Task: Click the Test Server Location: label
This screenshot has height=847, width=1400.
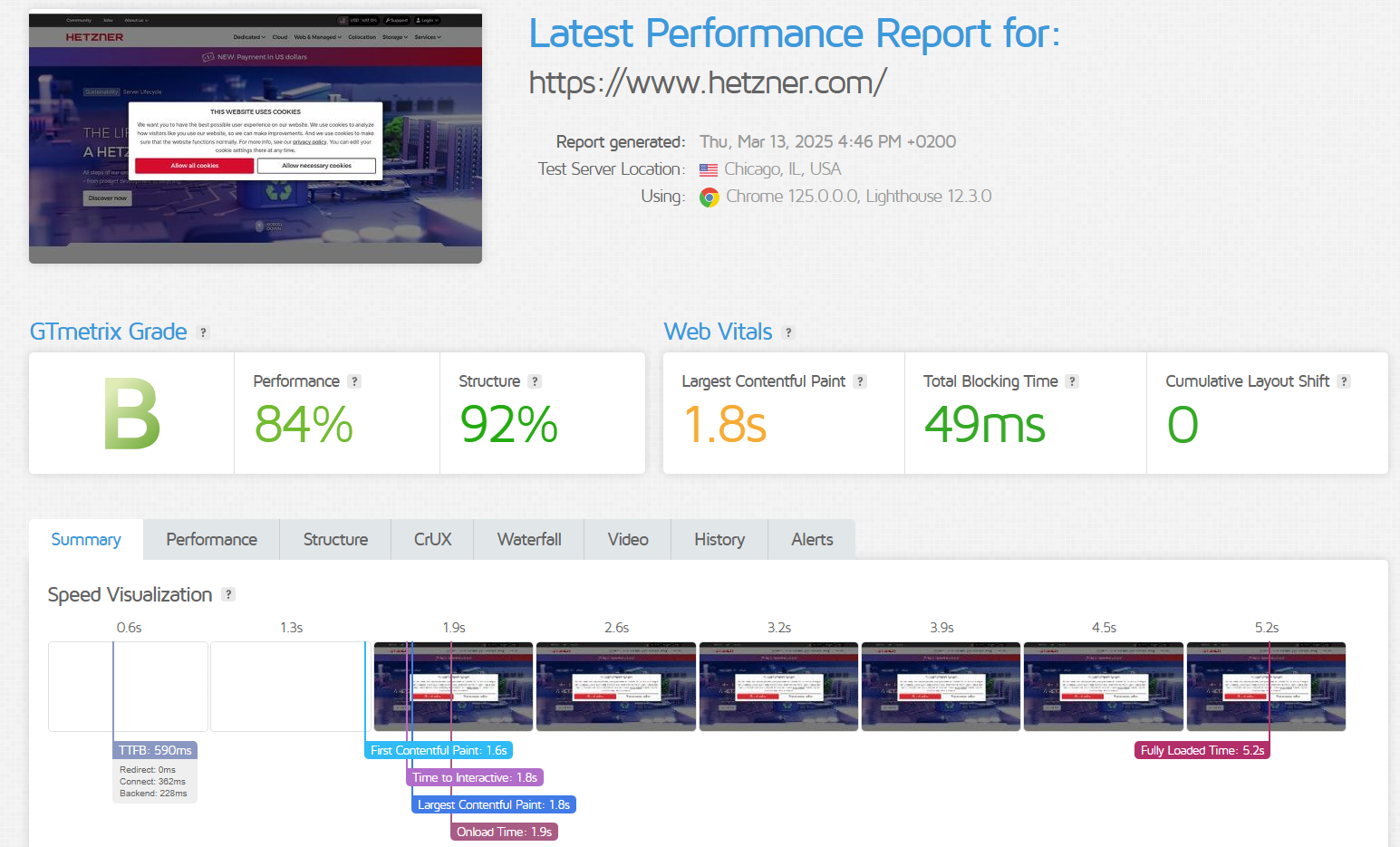Action: coord(612,169)
